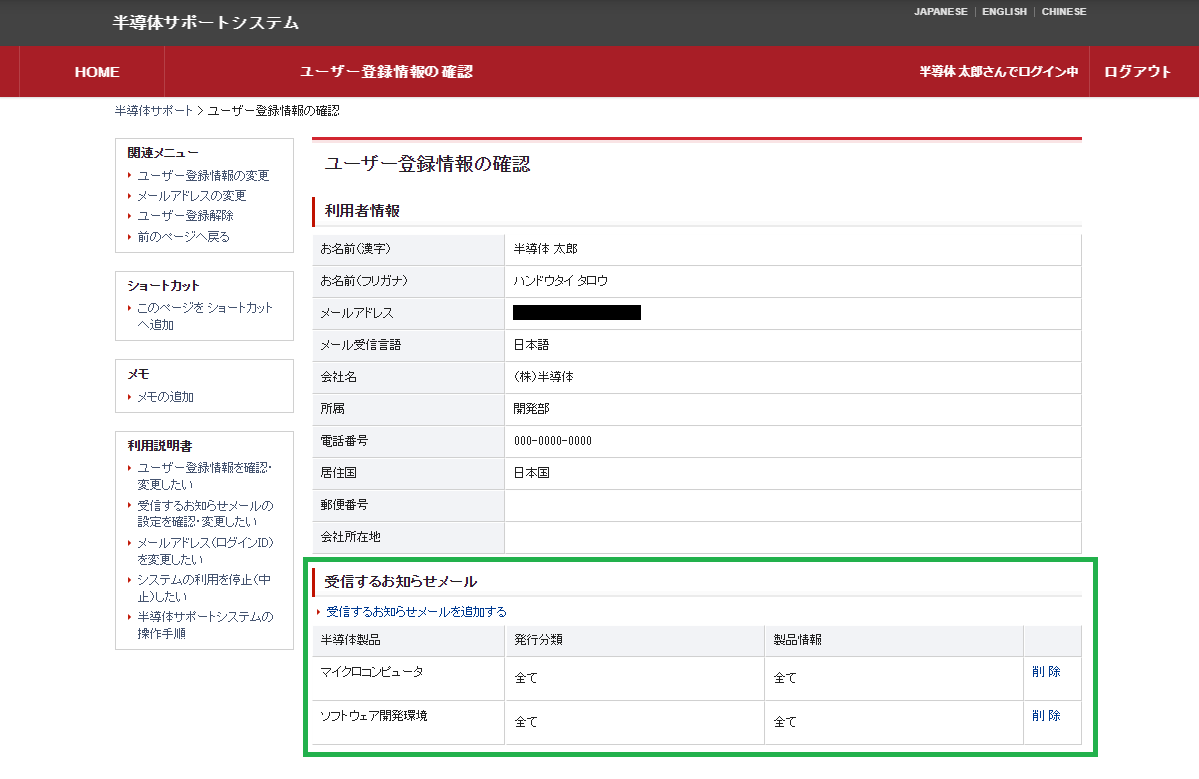Image resolution: width=1199 pixels, height=779 pixels.
Task: Delete the マイクロコンピュータ mail row
Action: [1046, 672]
